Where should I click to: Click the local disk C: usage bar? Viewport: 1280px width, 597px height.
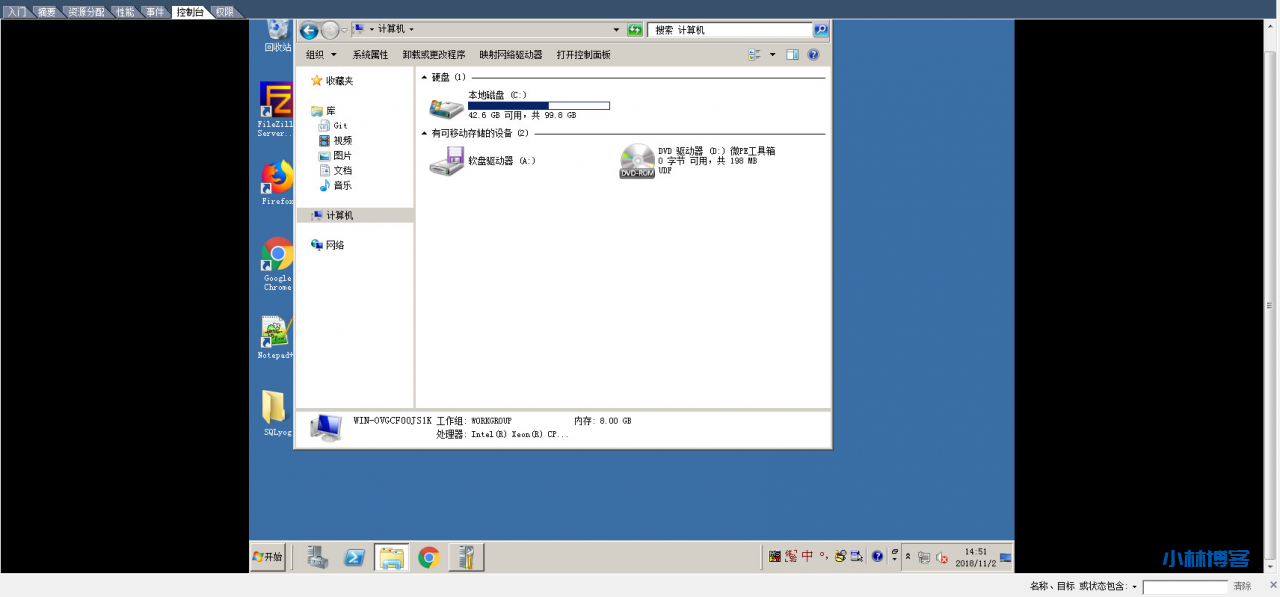point(538,105)
